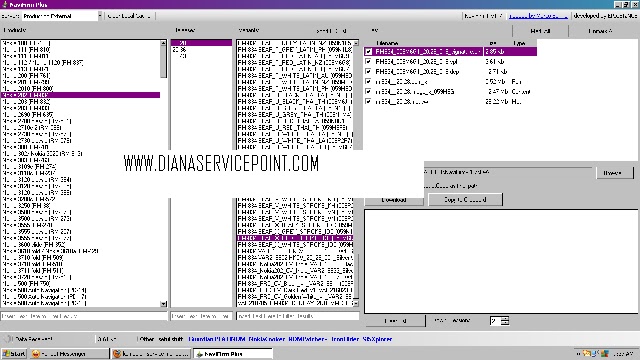Image resolution: width=640 pixels, height=360 pixels.
Task: Open the blue homepage link in top bar
Action: [538, 16]
